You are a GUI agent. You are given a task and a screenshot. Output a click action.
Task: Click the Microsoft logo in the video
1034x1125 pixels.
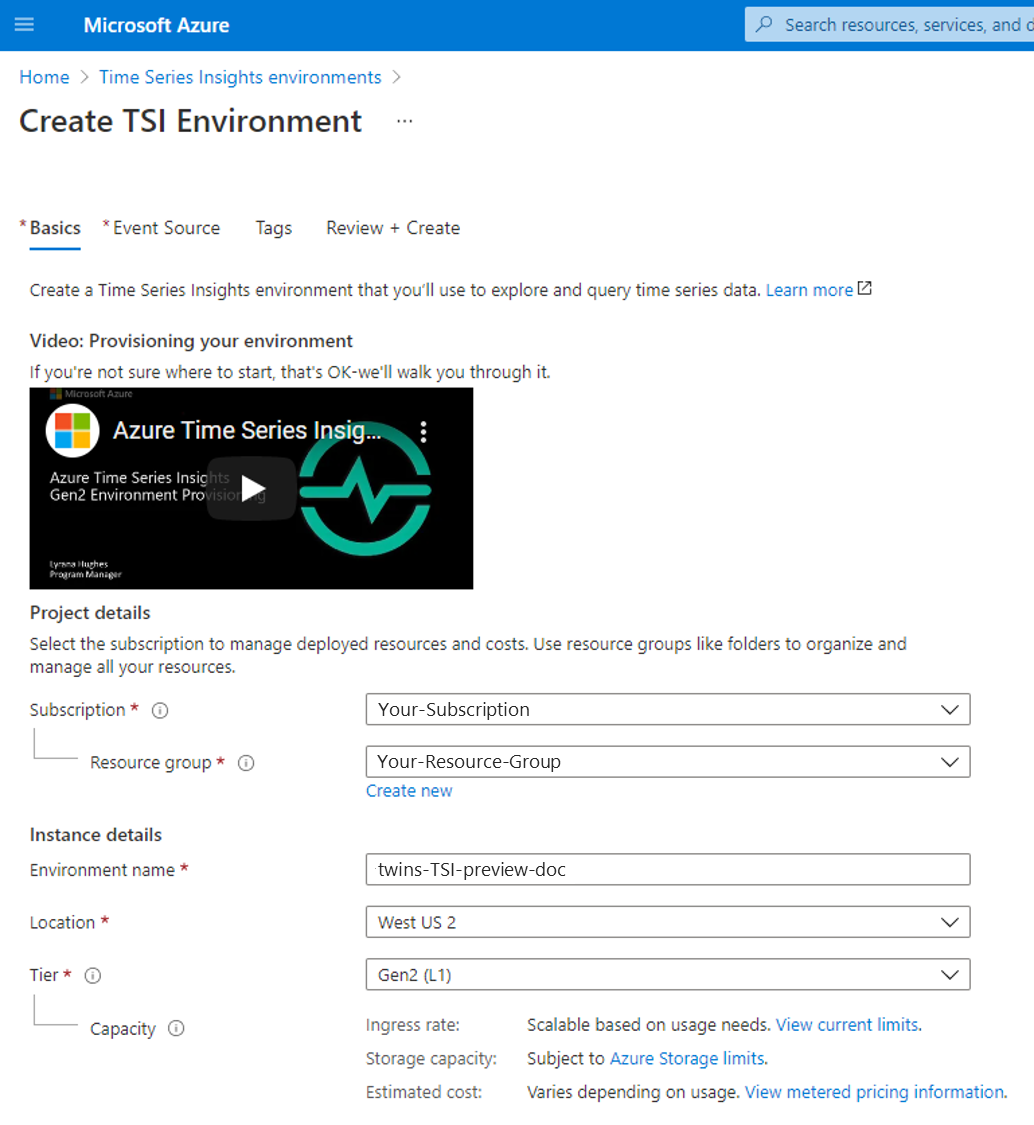point(72,430)
